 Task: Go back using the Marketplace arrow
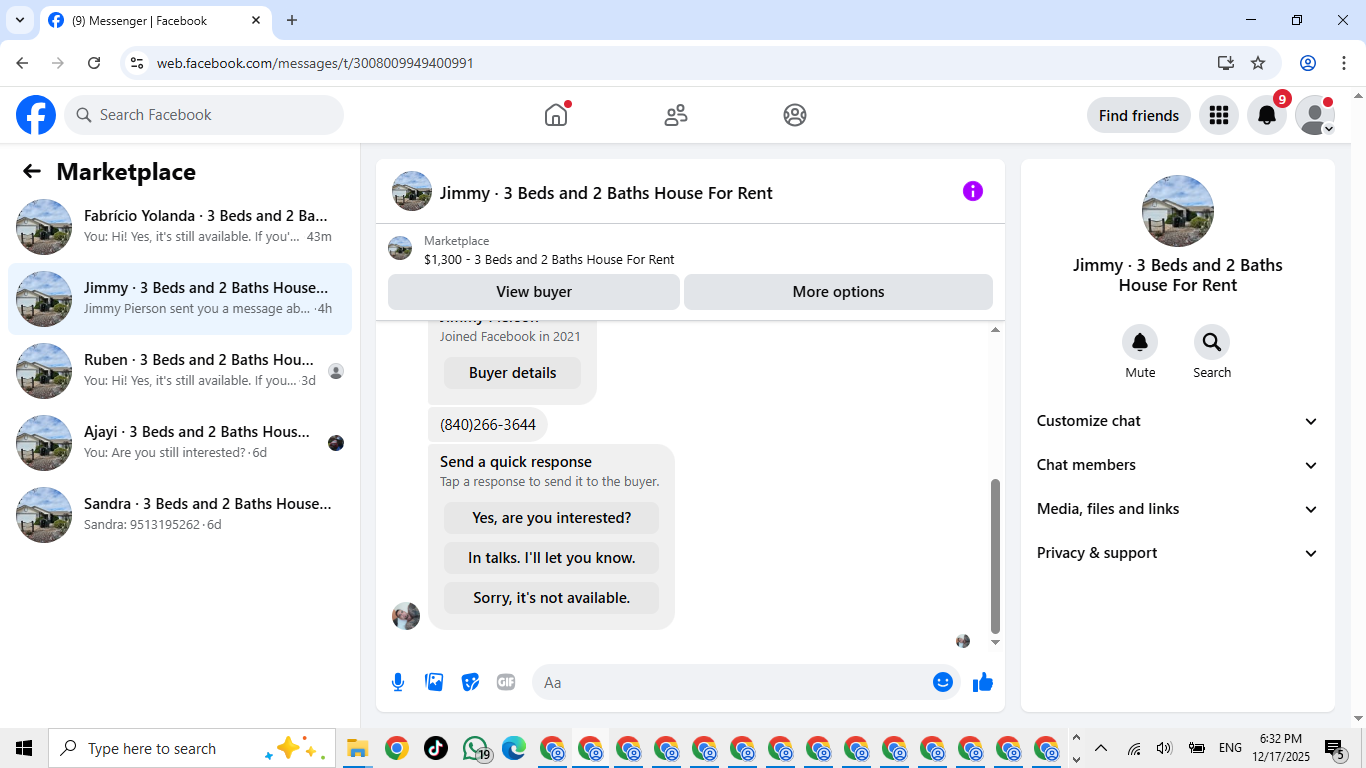tap(32, 171)
